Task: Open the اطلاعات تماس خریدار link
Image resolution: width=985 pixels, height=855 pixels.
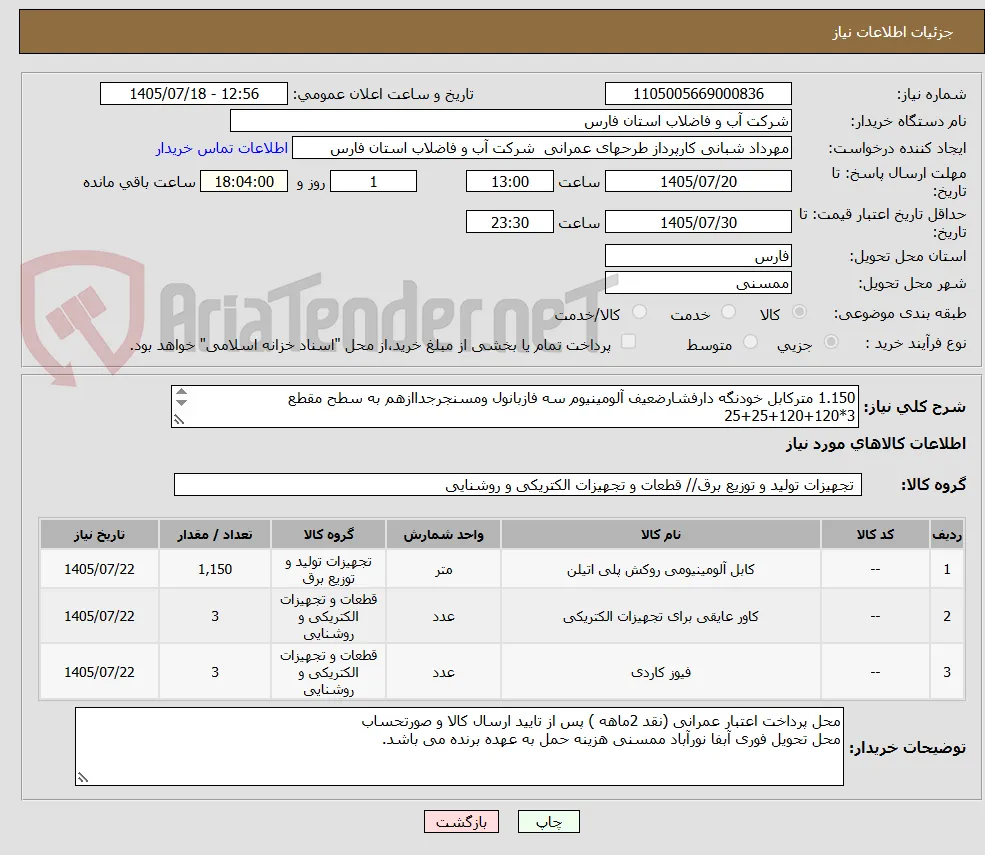Action: click(222, 148)
